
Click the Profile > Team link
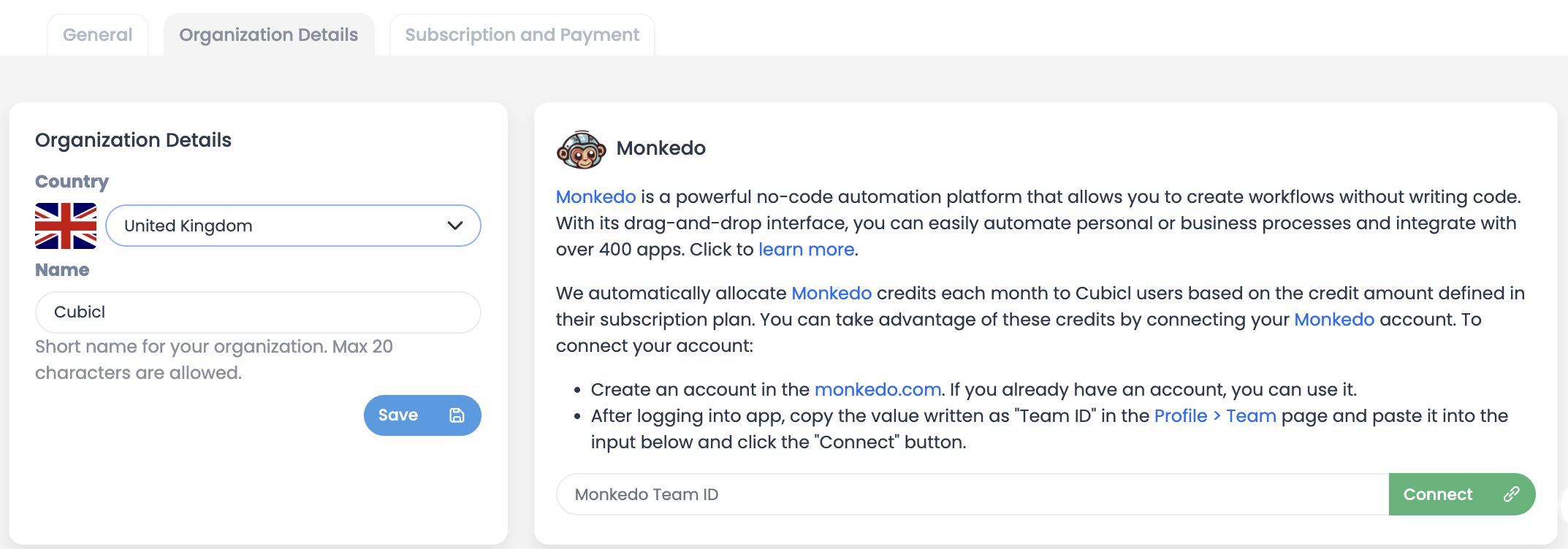(1214, 416)
